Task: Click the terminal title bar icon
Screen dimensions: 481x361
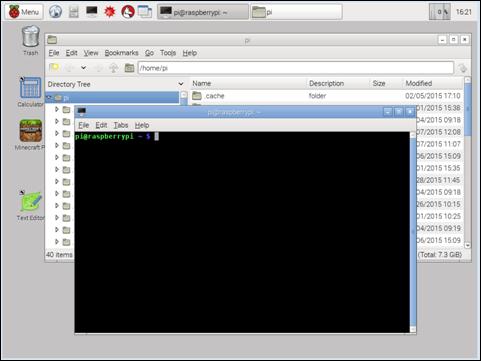Action: pos(81,112)
